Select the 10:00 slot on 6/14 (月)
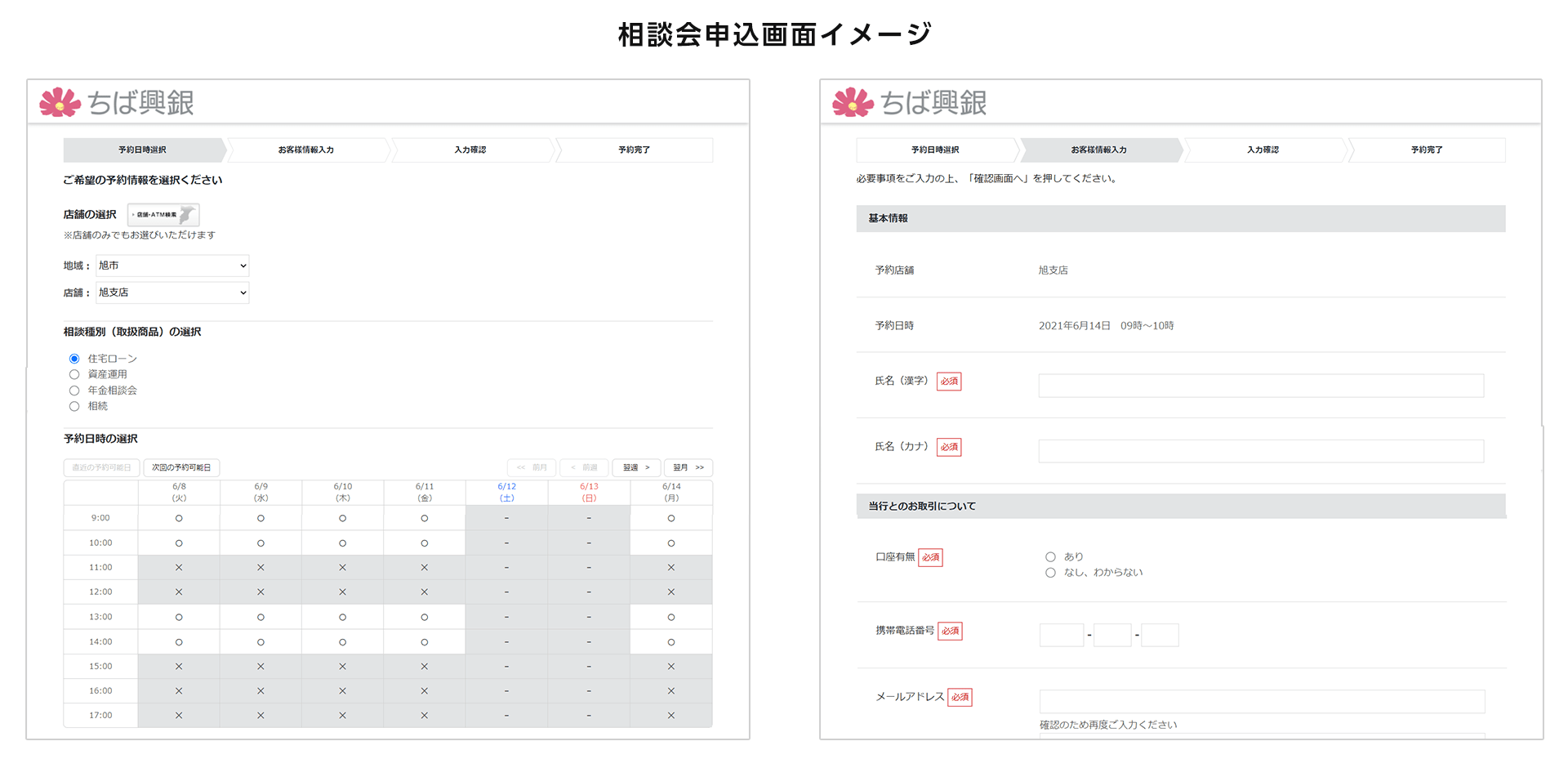Viewport: 1568px width, 768px height. pyautogui.click(x=671, y=543)
